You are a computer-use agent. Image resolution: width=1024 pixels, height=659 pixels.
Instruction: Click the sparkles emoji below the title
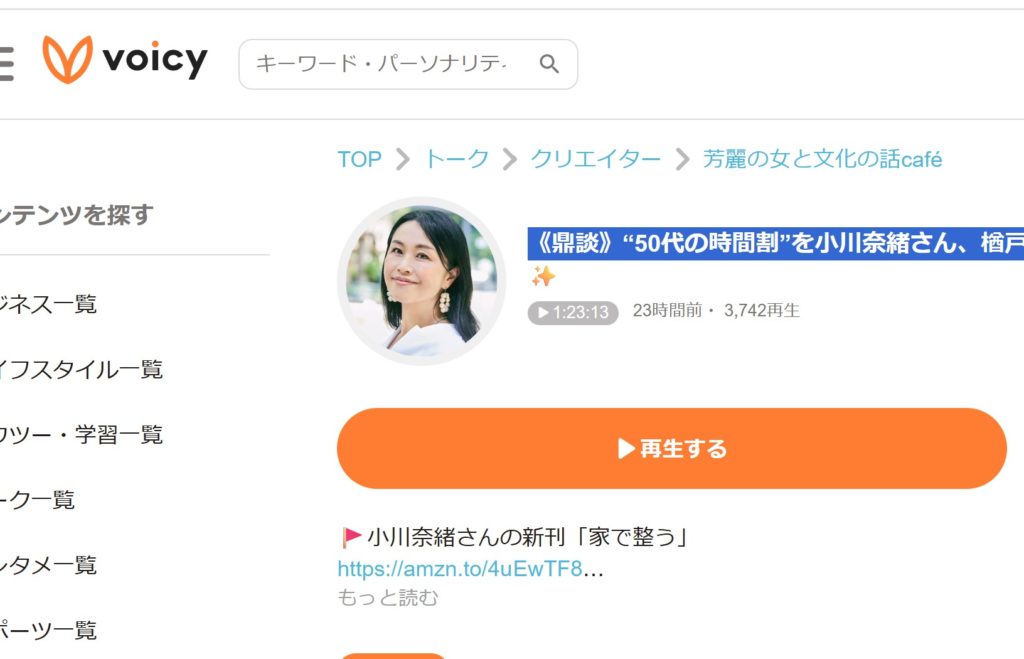pos(543,276)
